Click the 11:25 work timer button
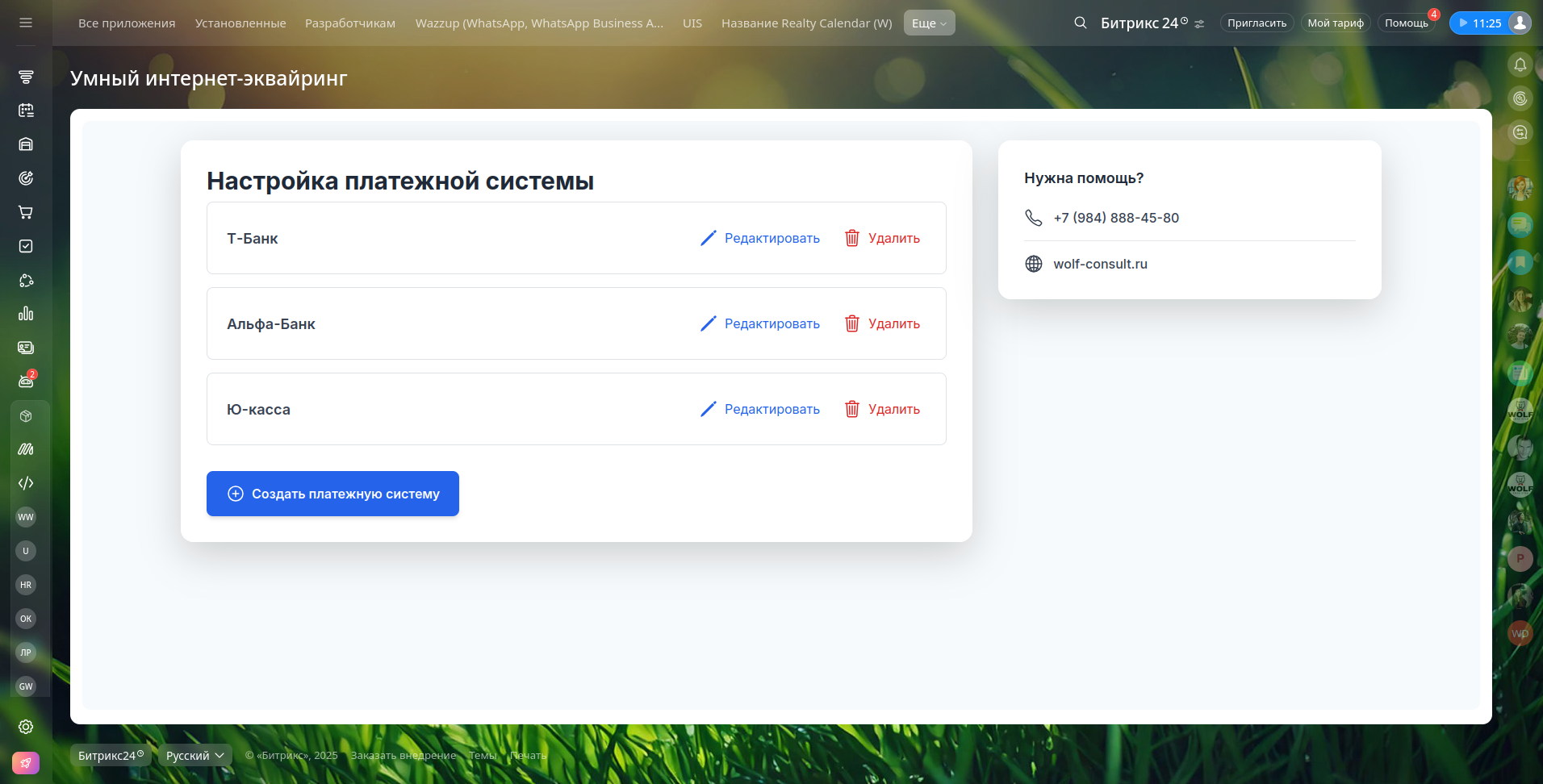The image size is (1543, 784). coord(1478,23)
